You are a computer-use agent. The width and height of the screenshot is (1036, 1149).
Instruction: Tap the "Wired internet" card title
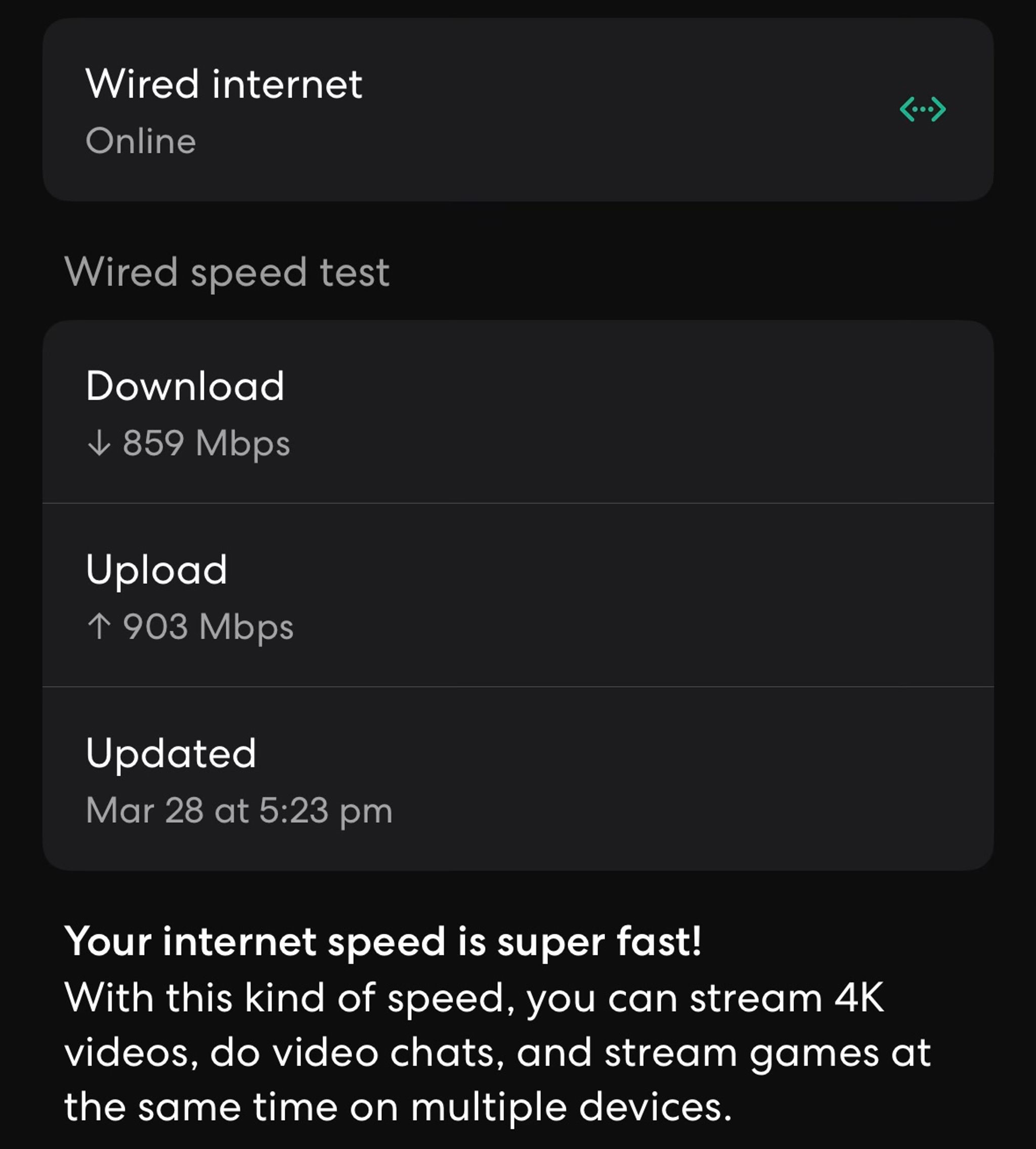click(224, 84)
